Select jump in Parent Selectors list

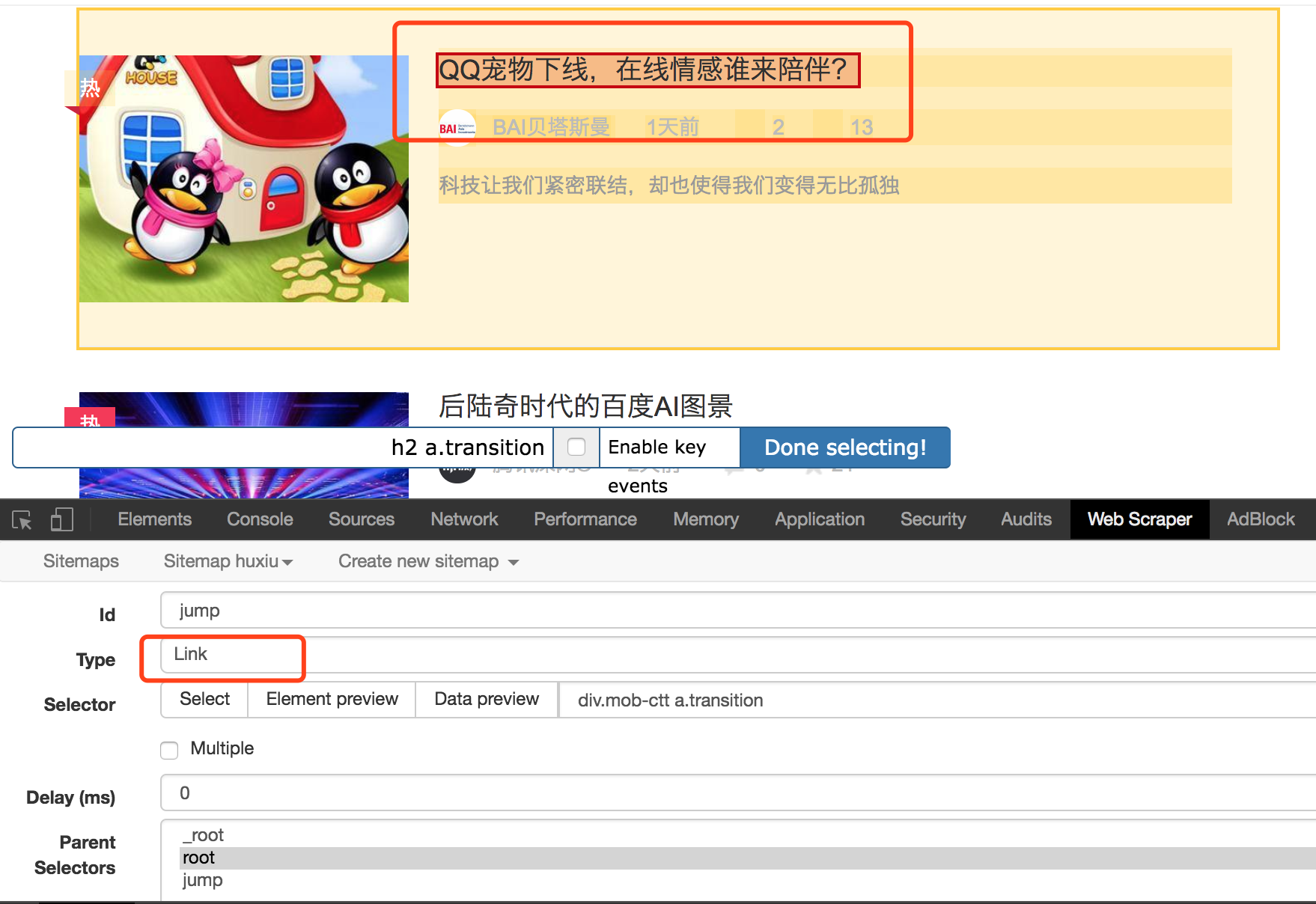click(747, 880)
